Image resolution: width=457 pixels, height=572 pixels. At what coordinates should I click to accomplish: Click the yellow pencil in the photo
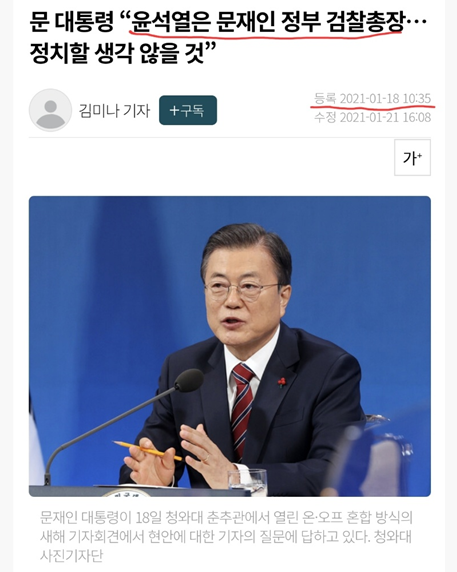pos(147,450)
